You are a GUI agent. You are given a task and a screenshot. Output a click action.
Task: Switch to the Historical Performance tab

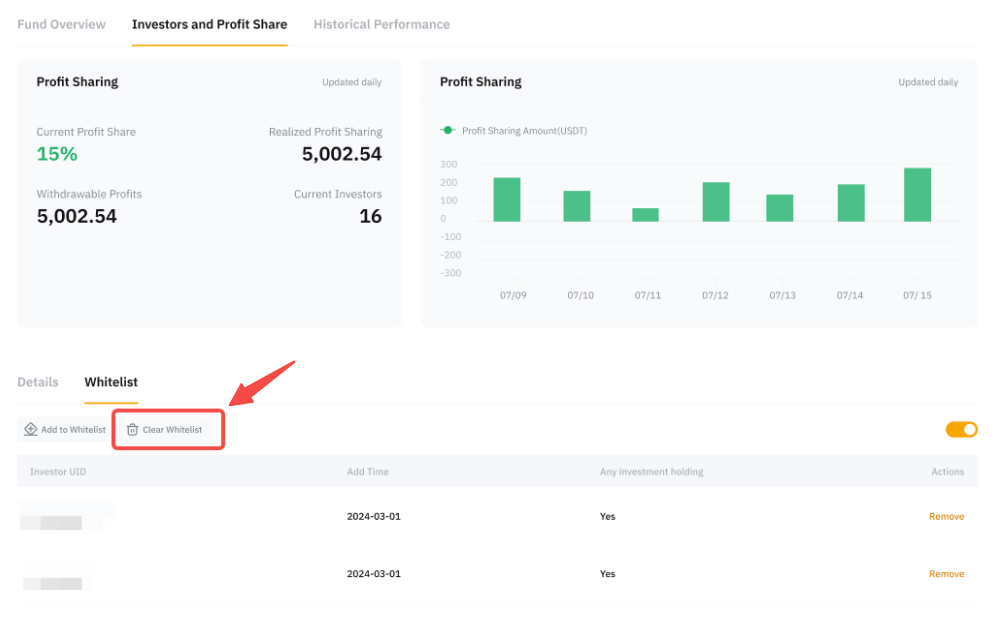381,24
